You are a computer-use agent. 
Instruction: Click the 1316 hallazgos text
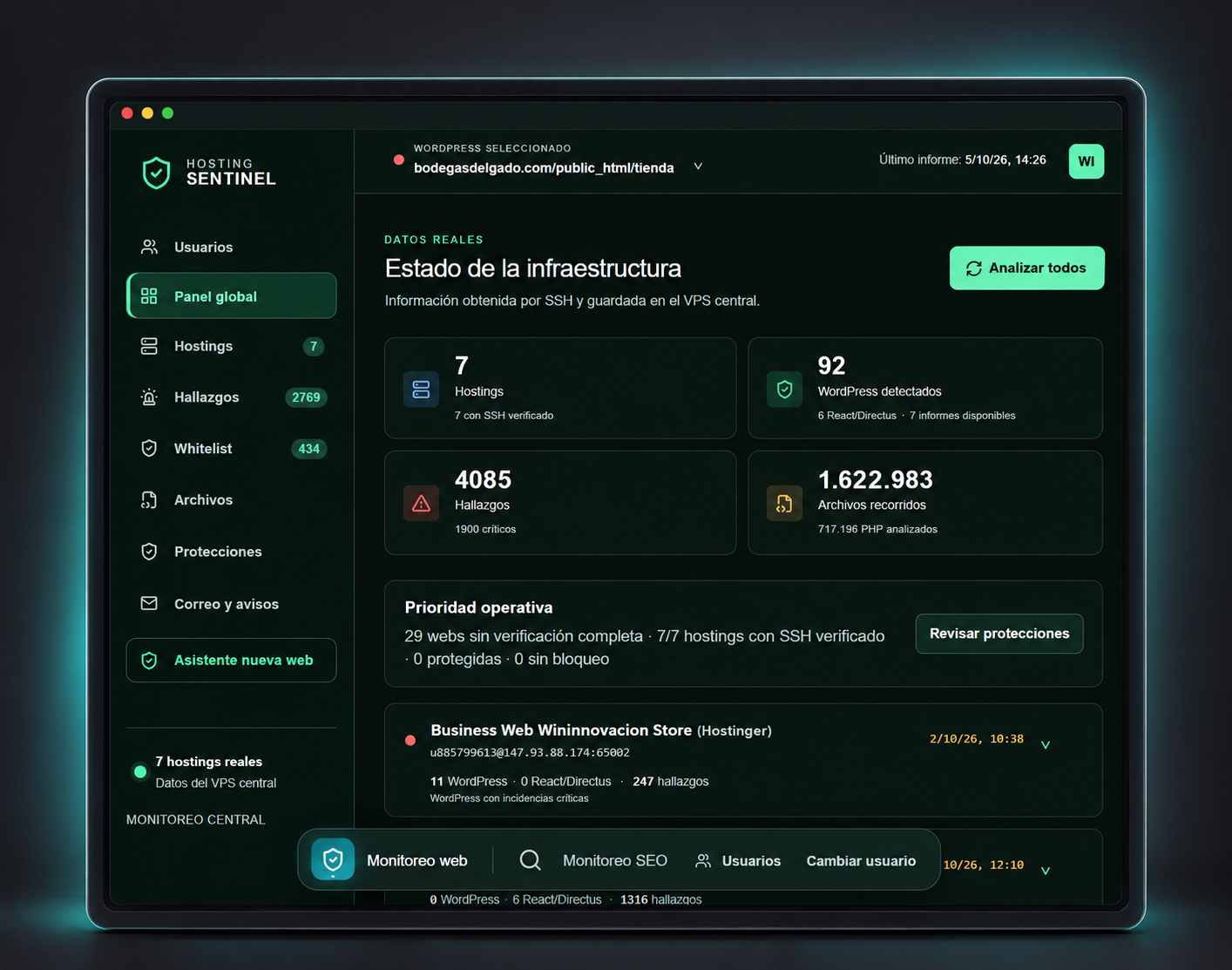[660, 899]
